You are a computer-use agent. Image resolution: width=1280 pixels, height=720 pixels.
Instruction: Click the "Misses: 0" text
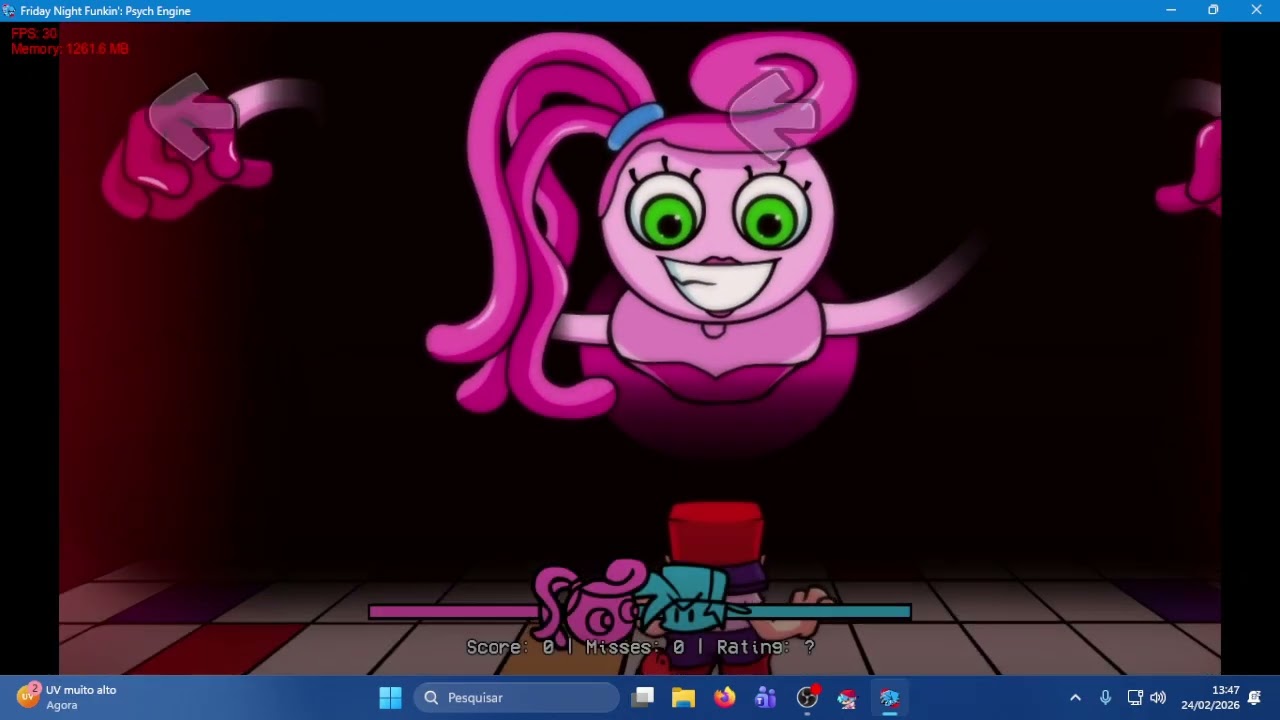click(635, 647)
